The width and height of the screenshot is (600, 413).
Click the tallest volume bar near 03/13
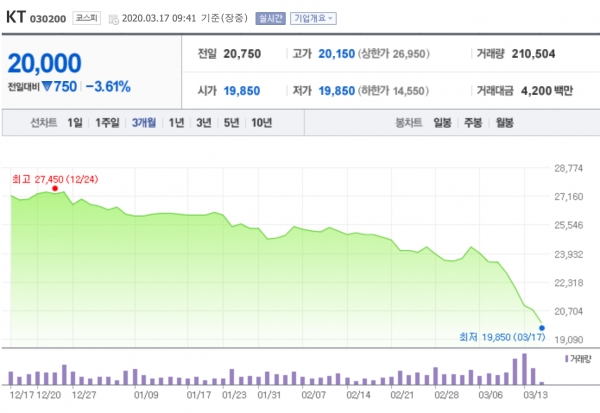tap(524, 369)
